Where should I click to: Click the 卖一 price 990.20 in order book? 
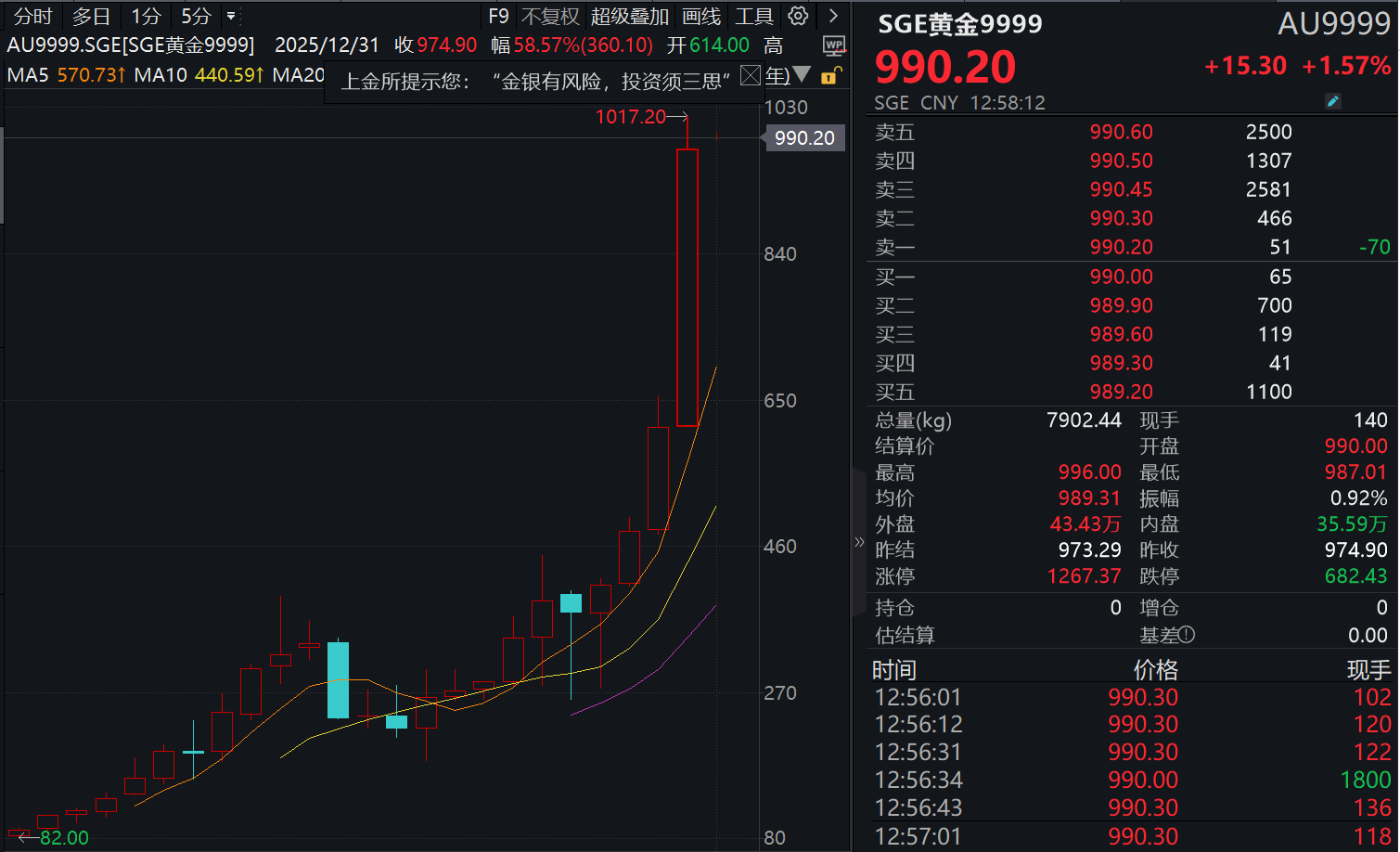pos(1122,247)
